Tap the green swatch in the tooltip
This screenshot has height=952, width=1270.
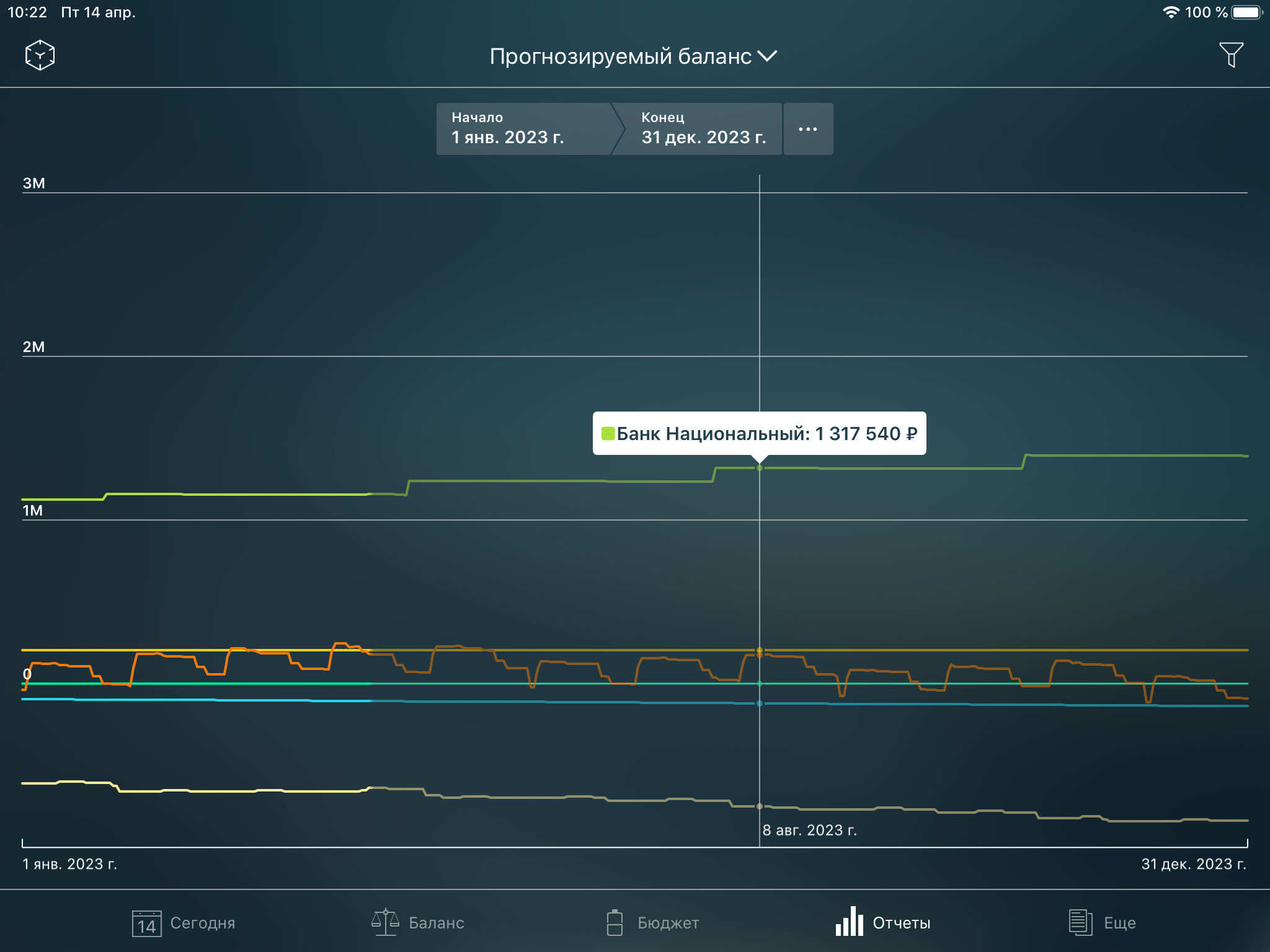tap(608, 433)
